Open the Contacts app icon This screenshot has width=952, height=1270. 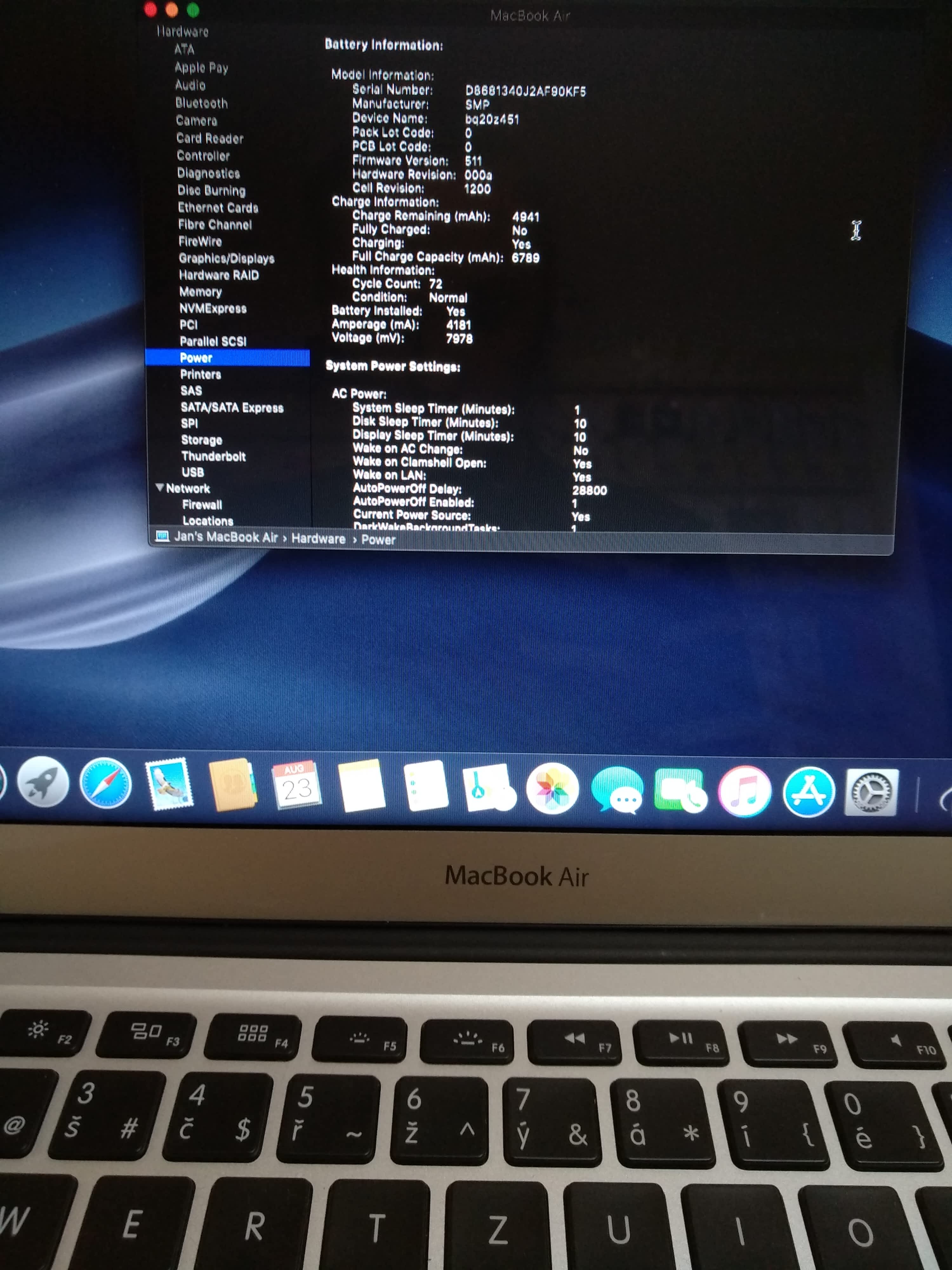click(x=232, y=785)
